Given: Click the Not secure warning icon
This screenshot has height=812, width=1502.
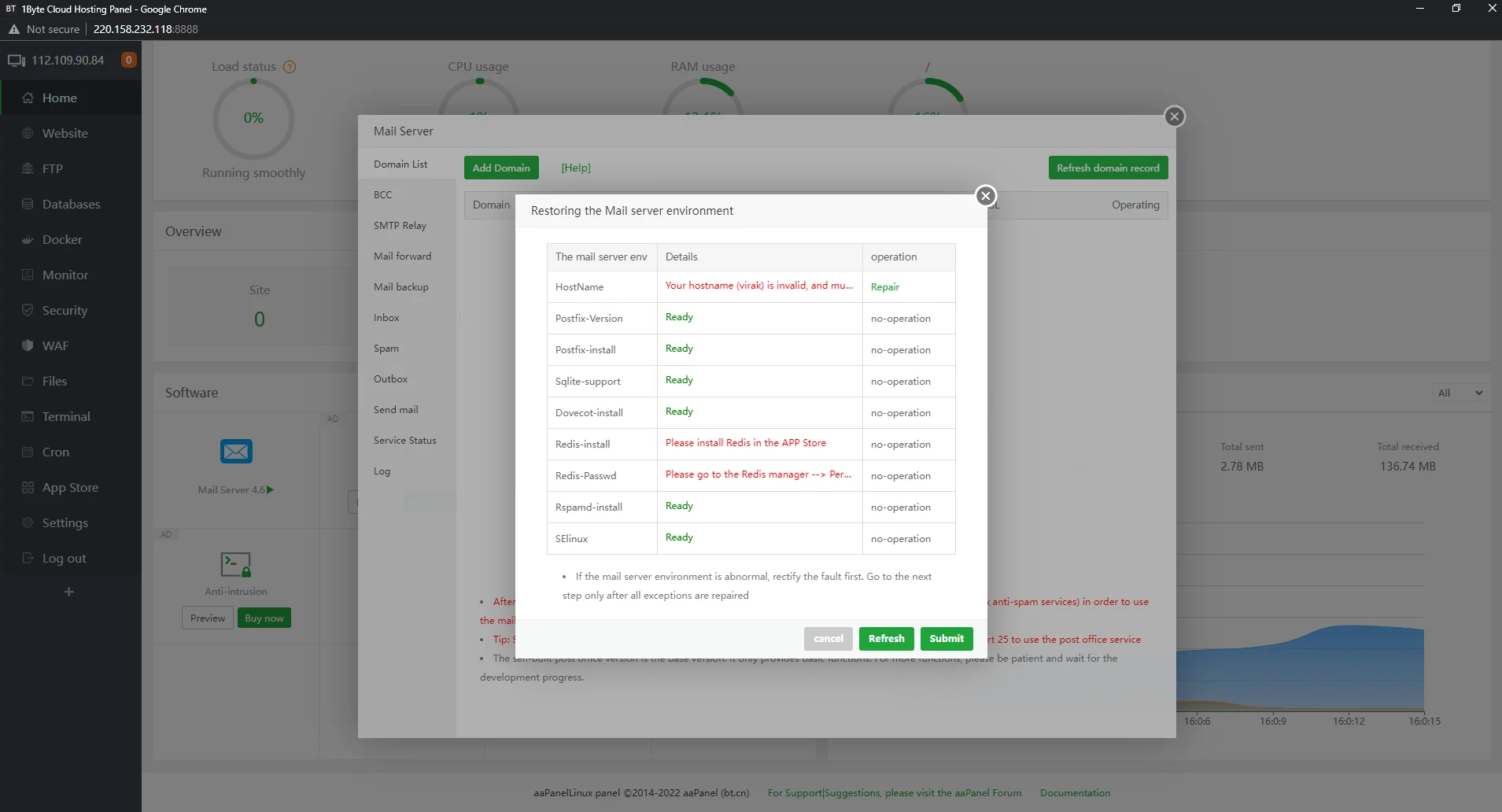Looking at the screenshot, I should click(14, 29).
